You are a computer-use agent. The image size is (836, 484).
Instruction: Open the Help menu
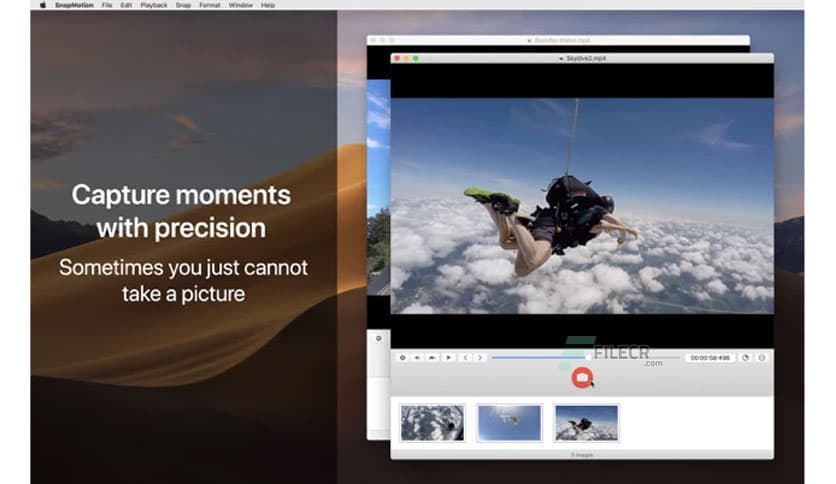tap(268, 5)
